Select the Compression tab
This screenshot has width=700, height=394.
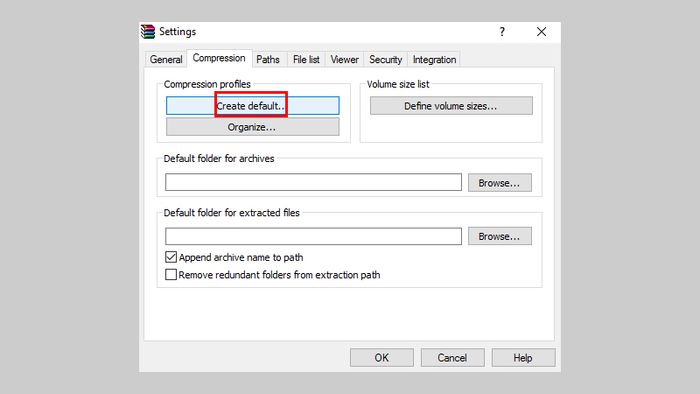click(219, 58)
